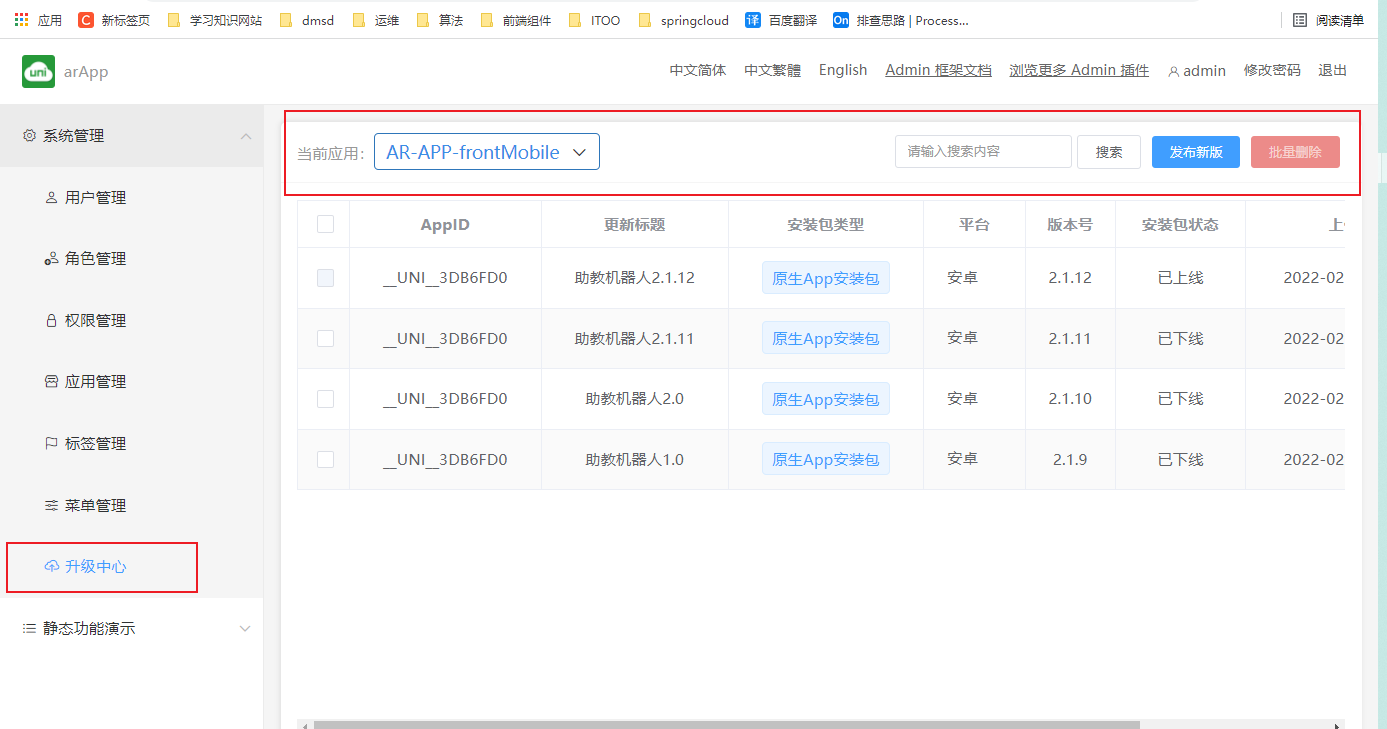This screenshot has width=1387, height=729.
Task: Open the browser apps grid icon
Action: click(21, 20)
